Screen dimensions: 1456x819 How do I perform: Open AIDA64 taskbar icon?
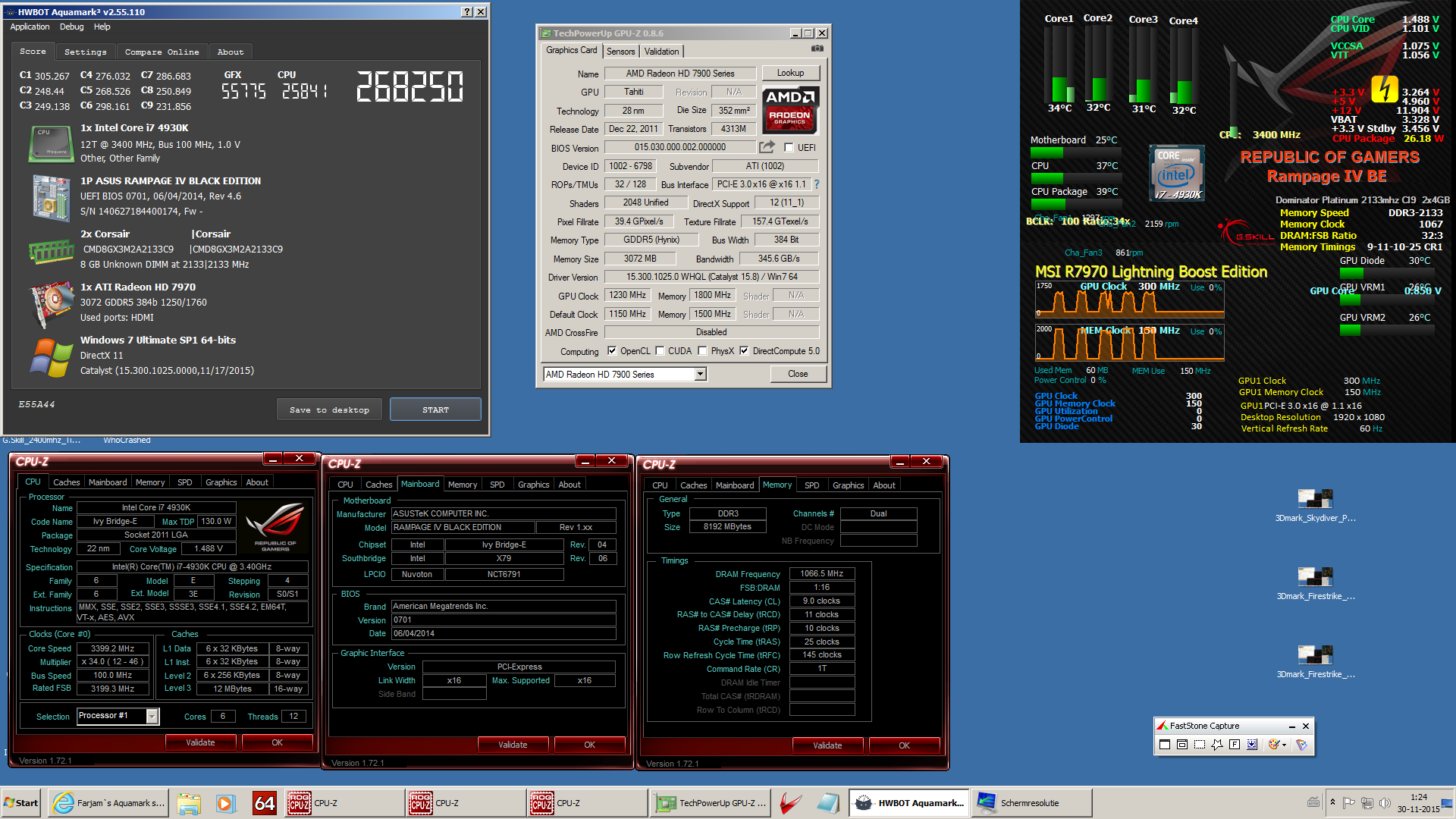(264, 803)
